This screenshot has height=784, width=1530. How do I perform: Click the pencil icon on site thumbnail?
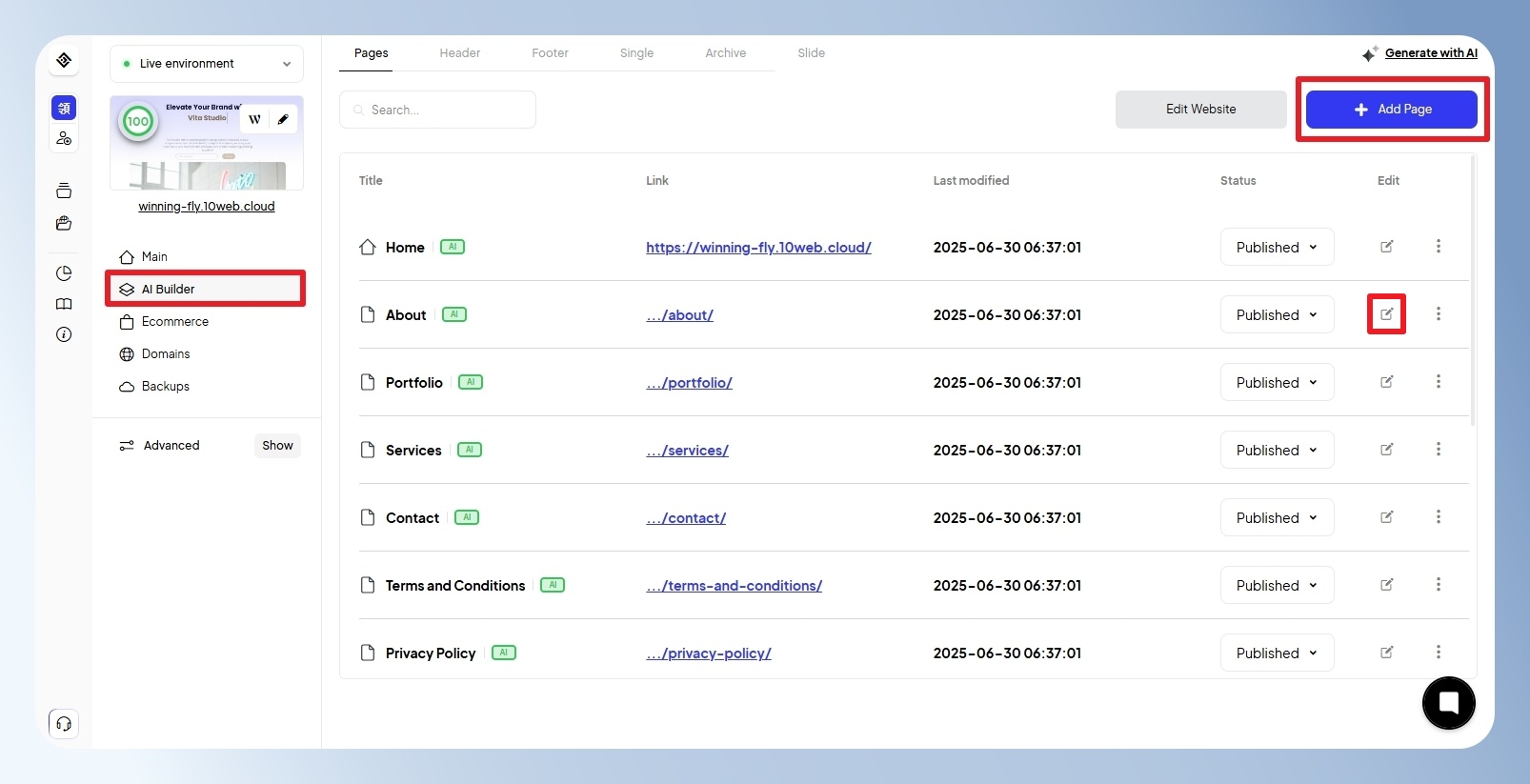point(283,119)
